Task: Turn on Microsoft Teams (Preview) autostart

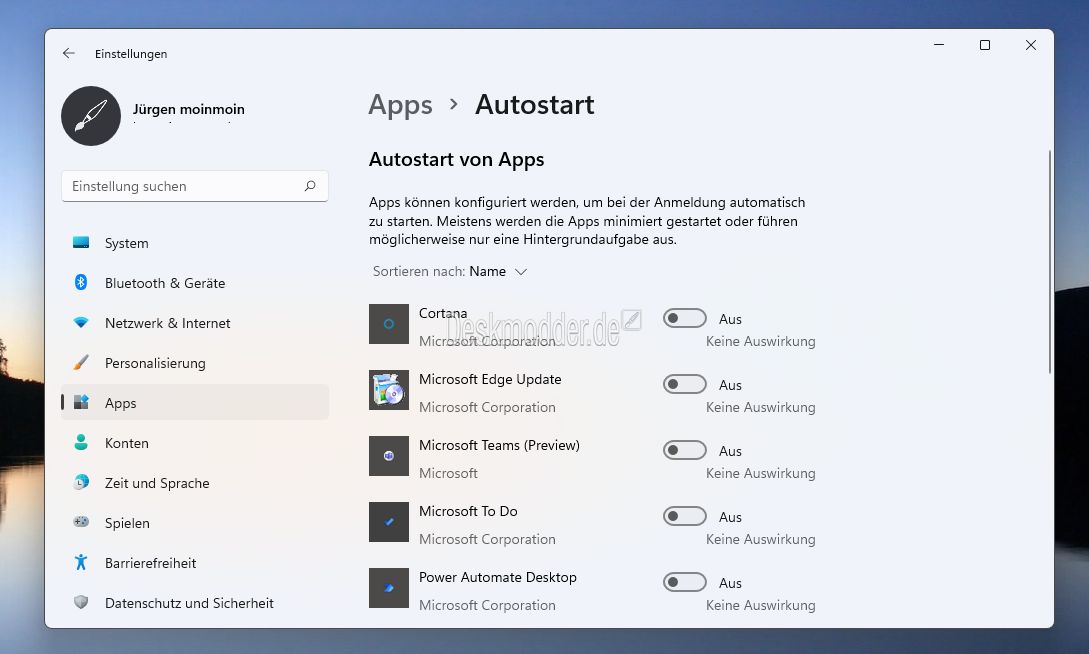Action: click(684, 451)
